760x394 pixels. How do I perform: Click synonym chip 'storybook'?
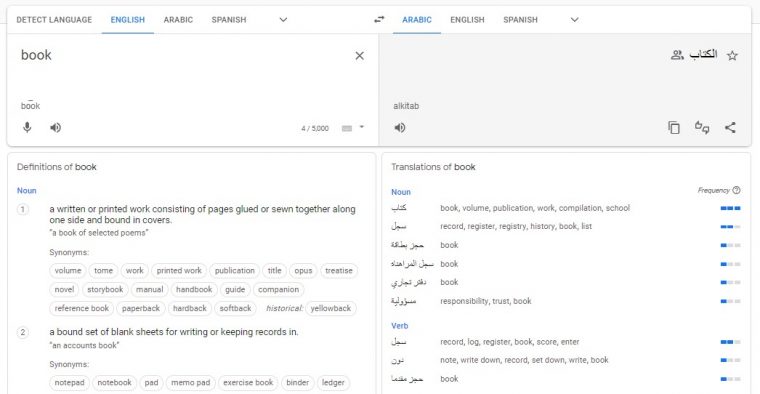pos(105,289)
